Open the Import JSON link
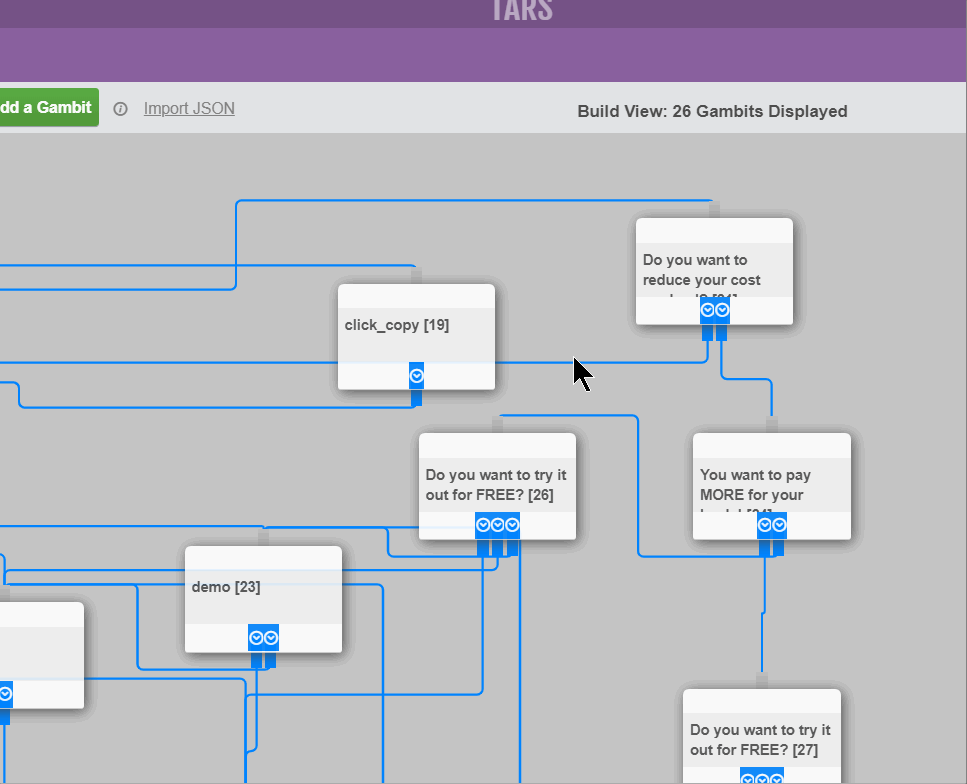Screen dimensions: 967x784 (x=189, y=109)
